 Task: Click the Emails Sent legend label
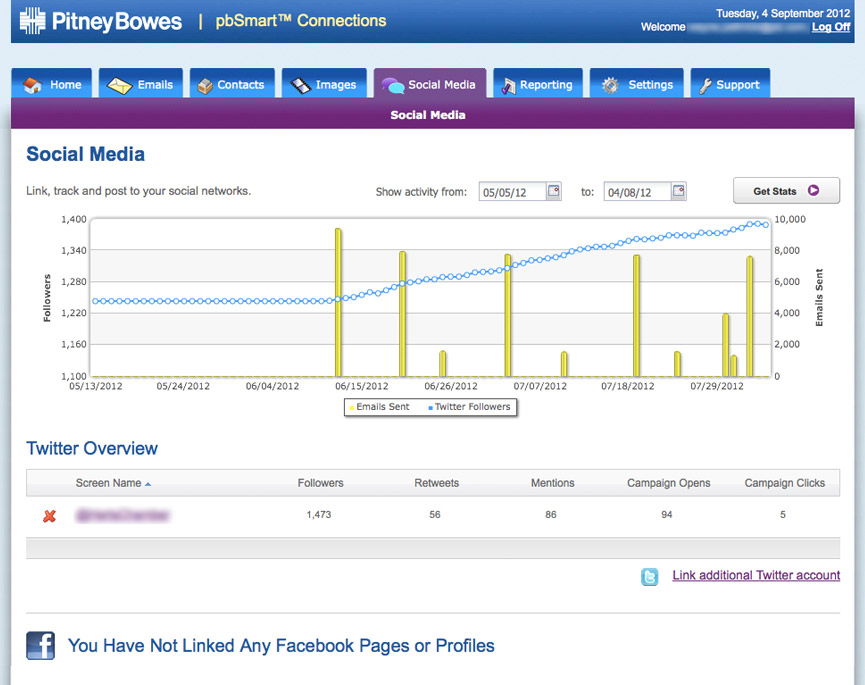coord(383,407)
